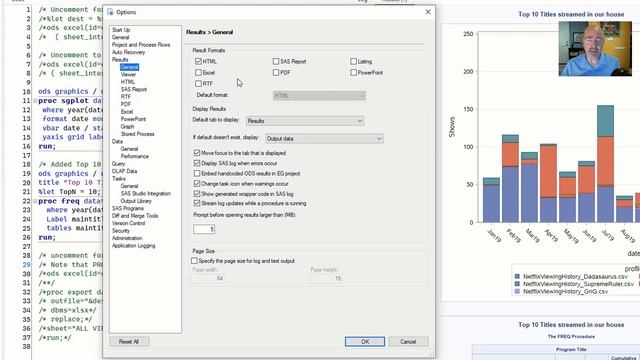Enable the SAS Report result format
The image size is (640, 360).
(x=276, y=61)
